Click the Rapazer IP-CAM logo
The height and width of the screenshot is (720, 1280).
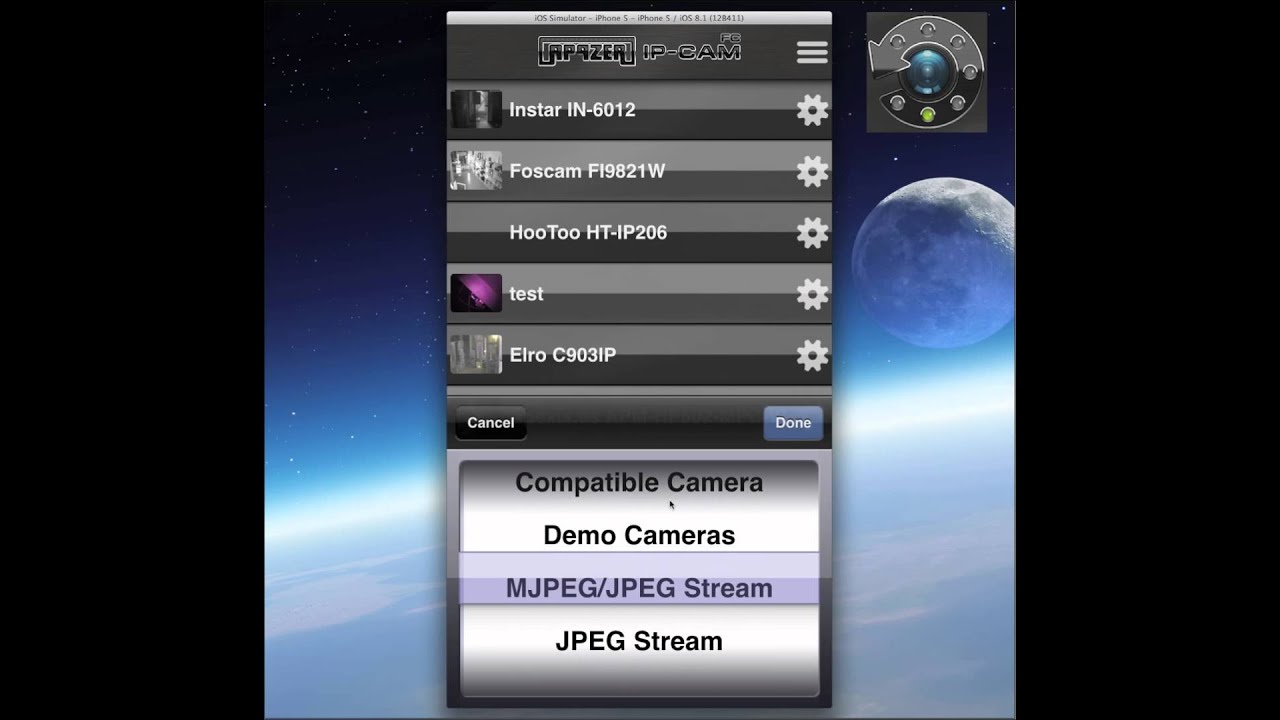click(639, 50)
